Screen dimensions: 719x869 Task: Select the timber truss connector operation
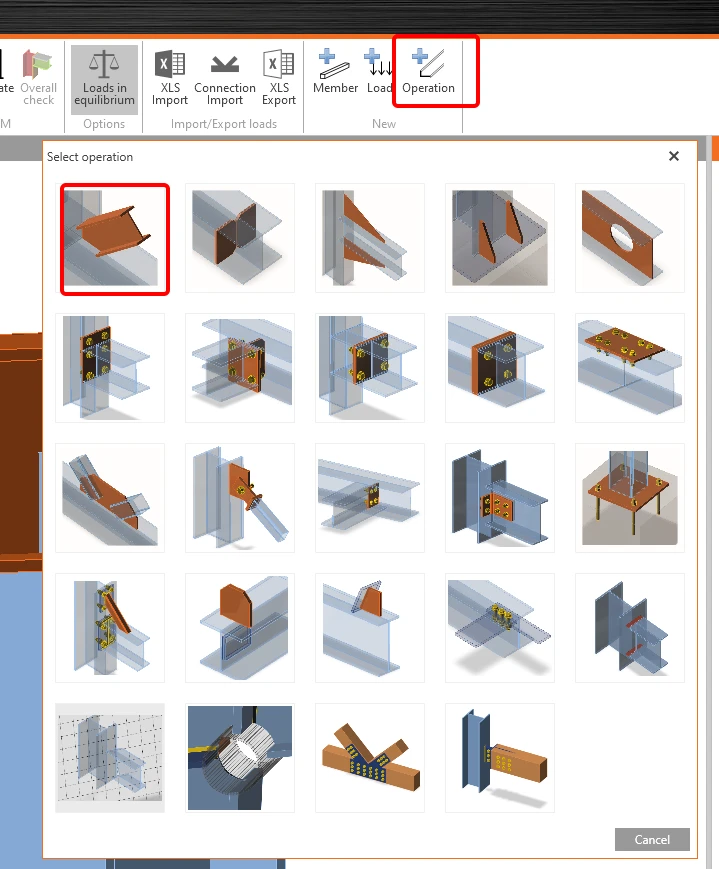(x=370, y=758)
